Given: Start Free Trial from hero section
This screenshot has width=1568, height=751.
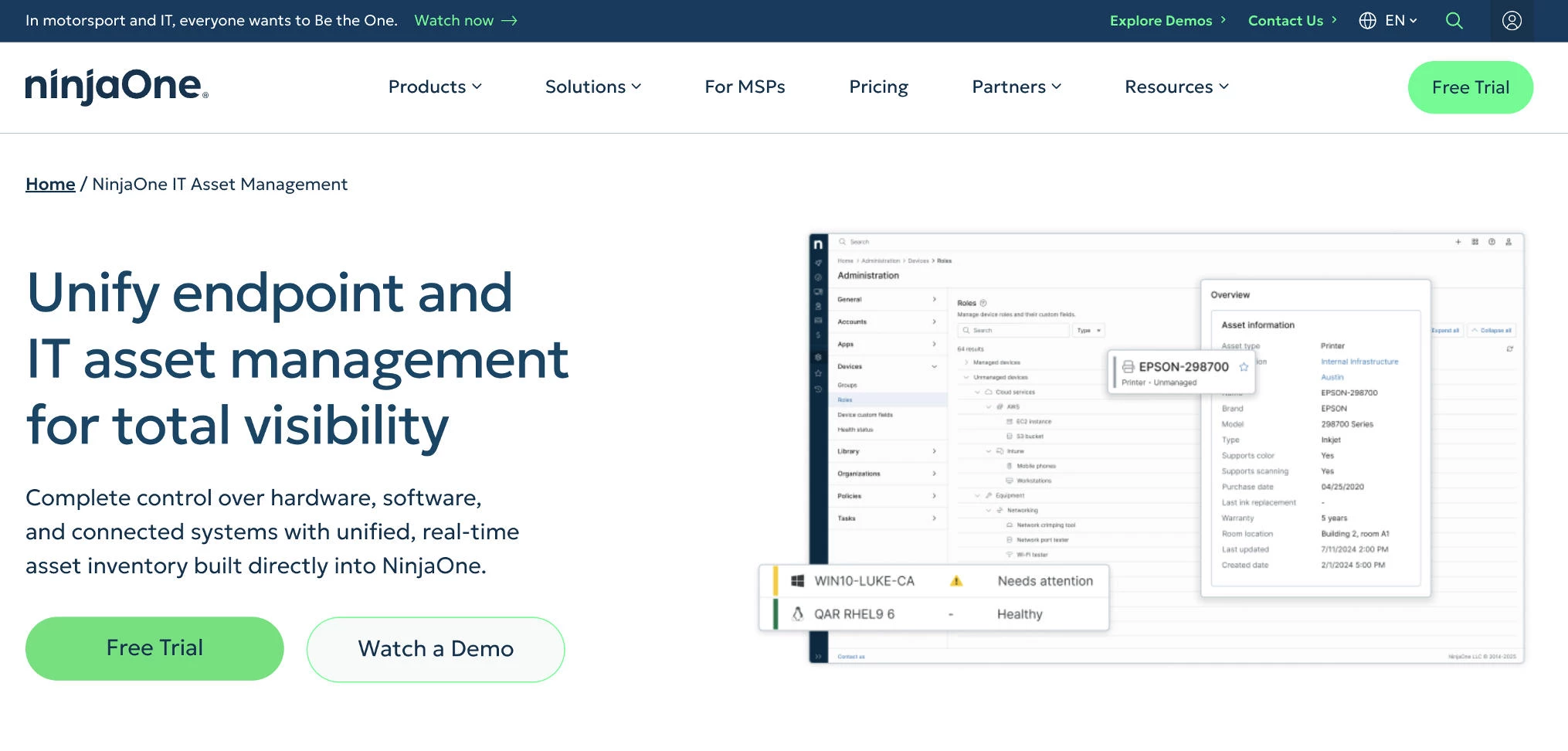Looking at the screenshot, I should pyautogui.click(x=154, y=648).
